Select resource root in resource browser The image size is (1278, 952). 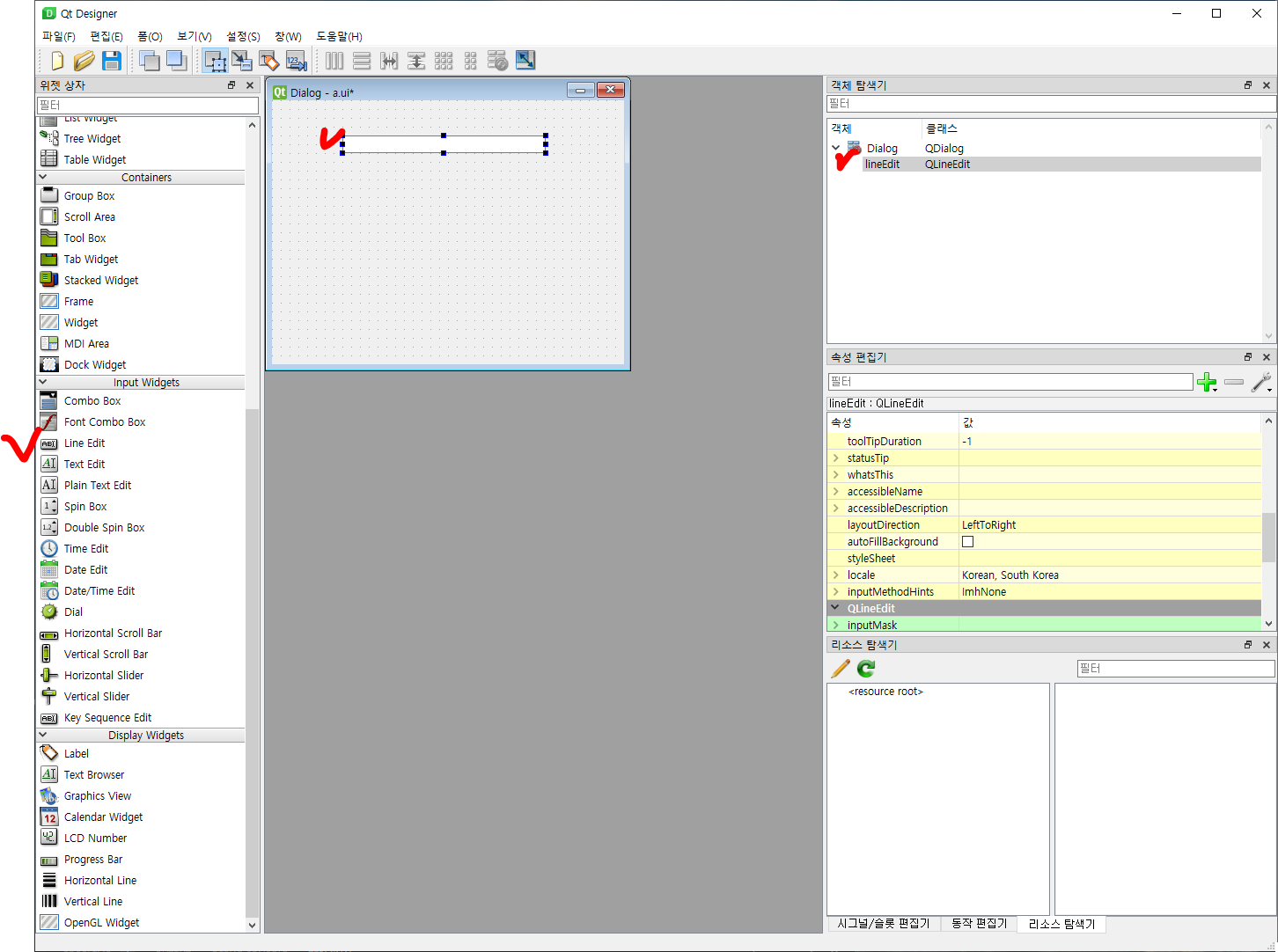pyautogui.click(x=885, y=692)
